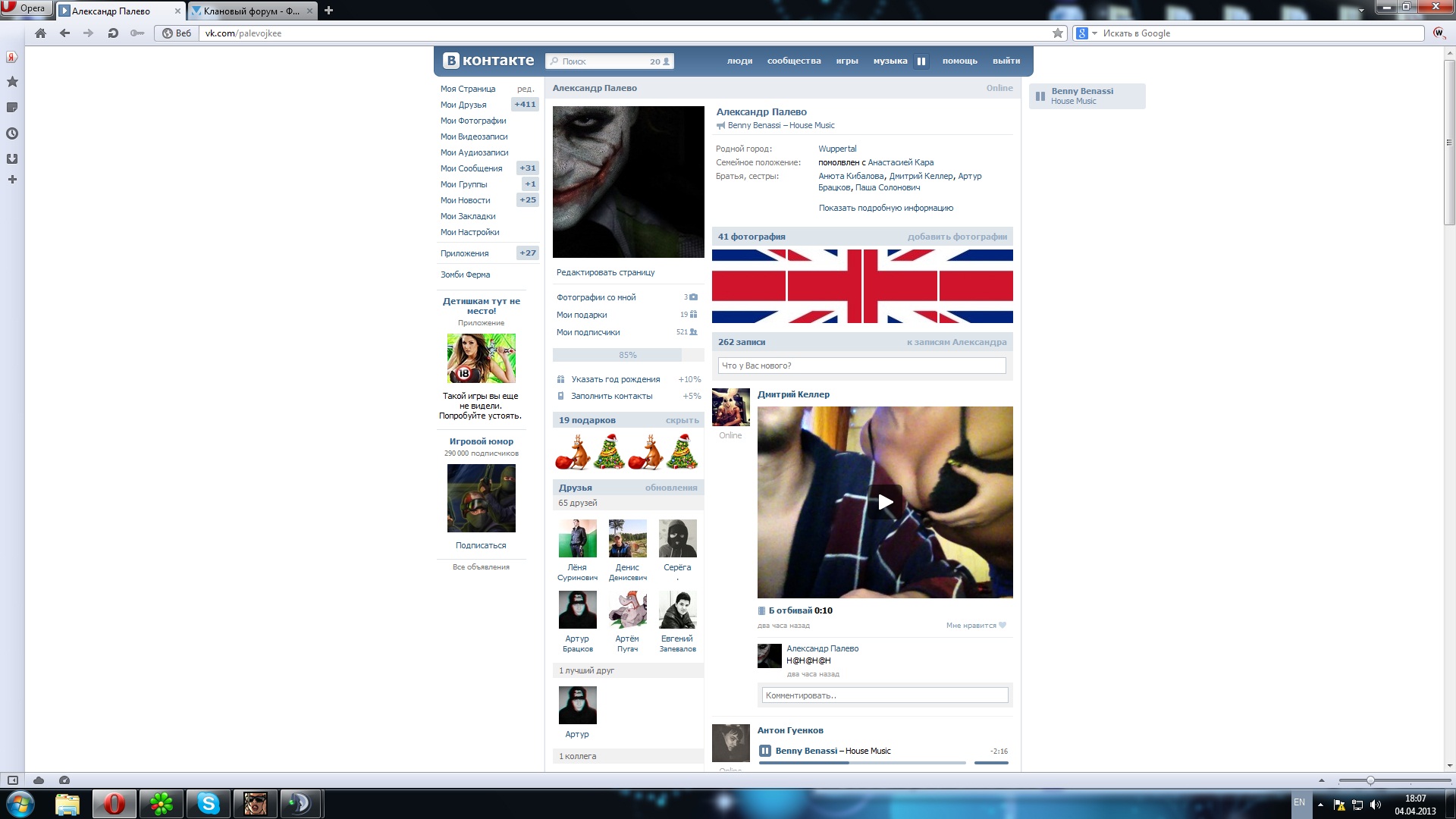Pause music in VK header
This screenshot has height=819, width=1456.
pyautogui.click(x=921, y=61)
